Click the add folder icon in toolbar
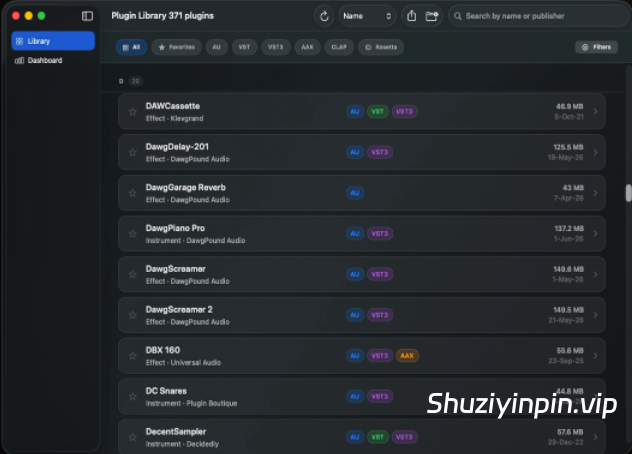This screenshot has width=632, height=454. tap(432, 16)
